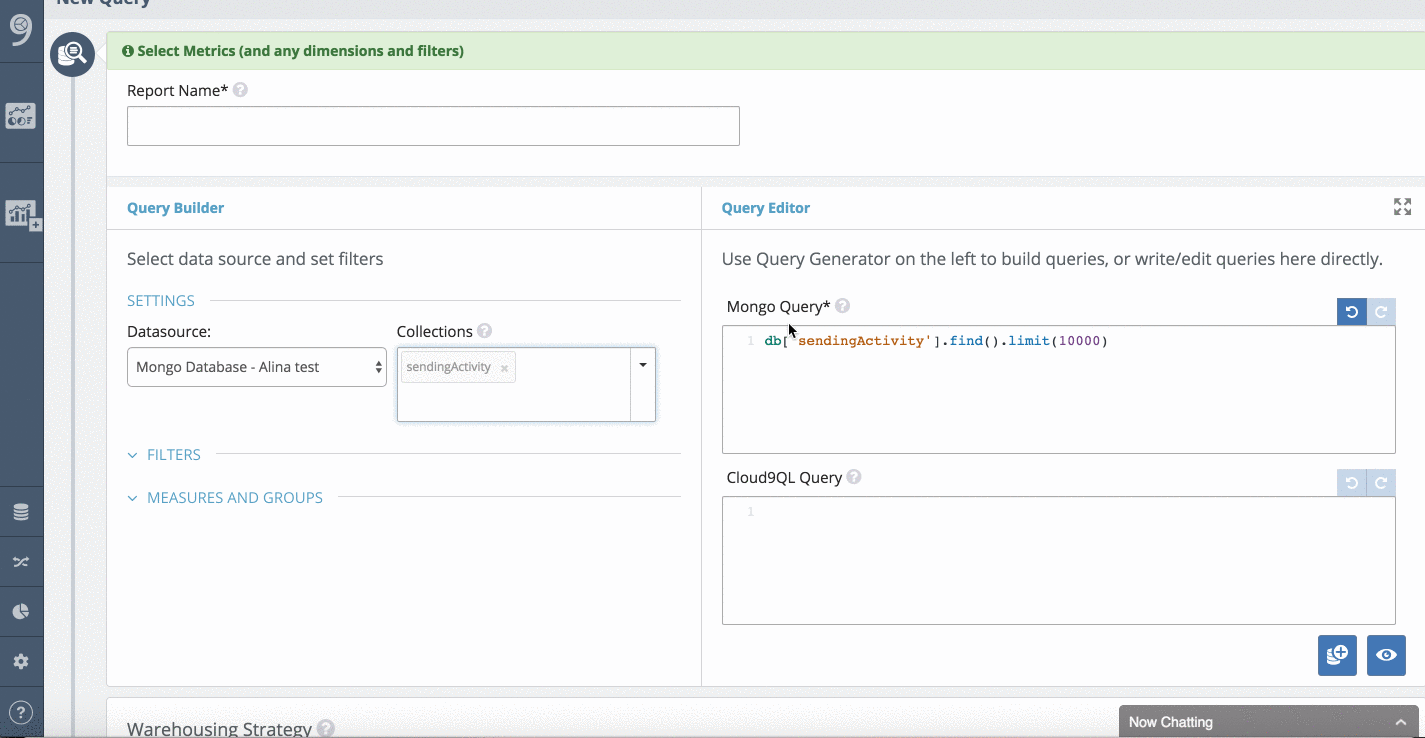Open the Report Name help tooltip
The width and height of the screenshot is (1425, 738).
239,89
